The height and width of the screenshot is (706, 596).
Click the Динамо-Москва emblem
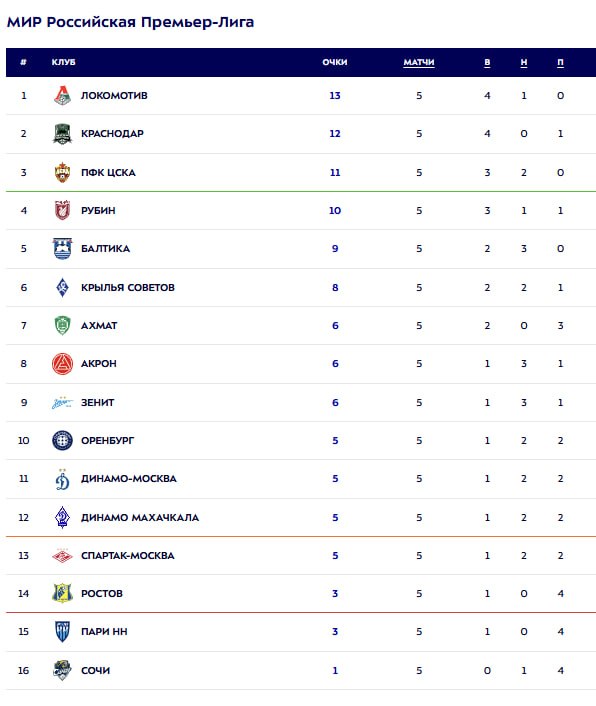coord(63,479)
